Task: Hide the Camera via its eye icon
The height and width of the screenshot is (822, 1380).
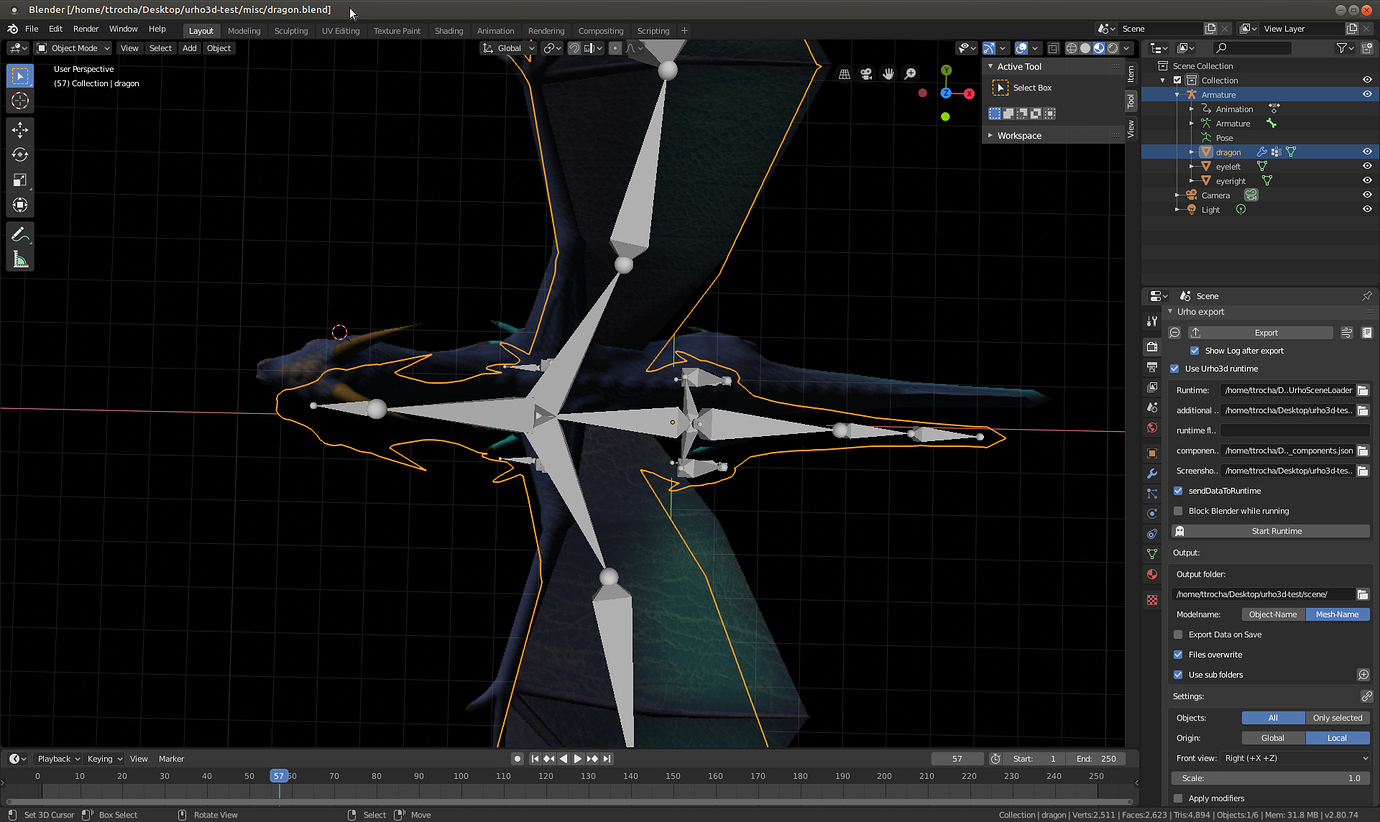Action: pos(1367,195)
